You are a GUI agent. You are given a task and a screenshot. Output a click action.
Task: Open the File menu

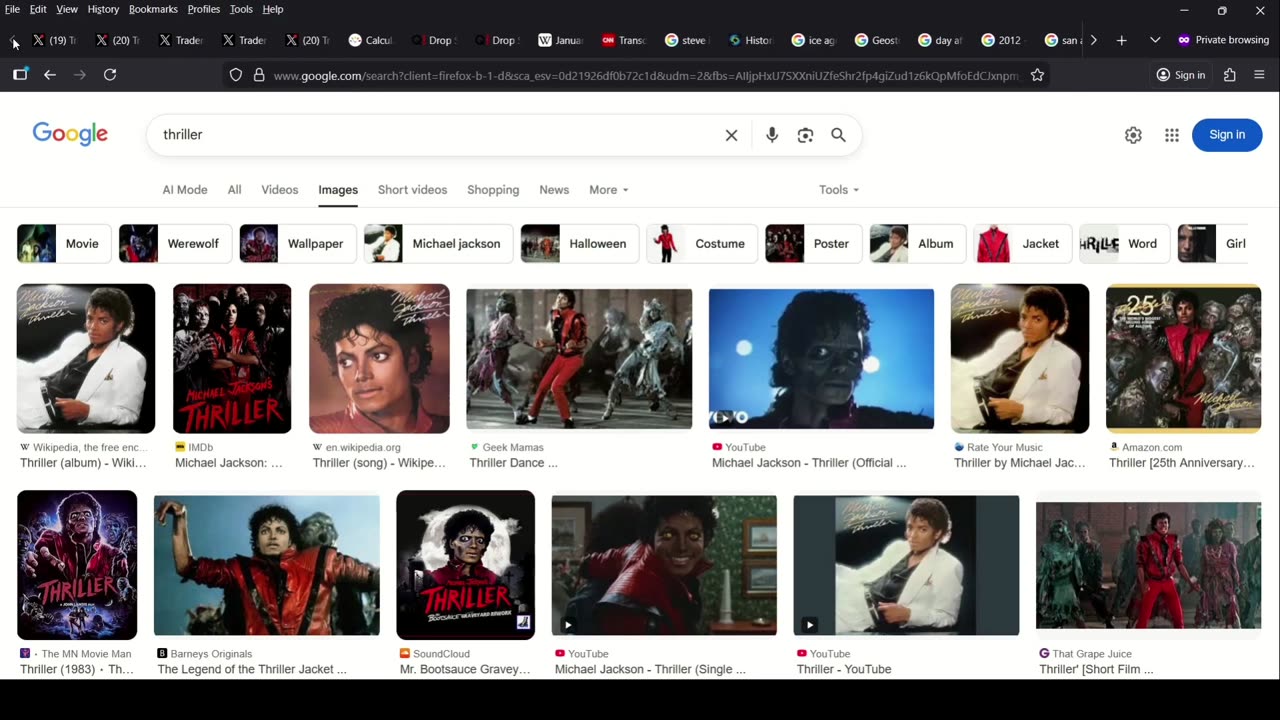(x=12, y=9)
